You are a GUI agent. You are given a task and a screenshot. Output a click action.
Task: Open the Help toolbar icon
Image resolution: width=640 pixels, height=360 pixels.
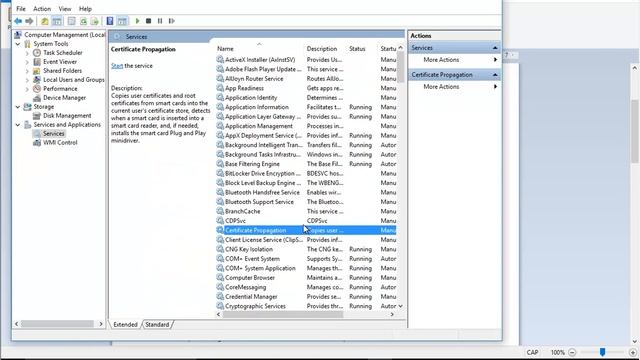pos(110,21)
